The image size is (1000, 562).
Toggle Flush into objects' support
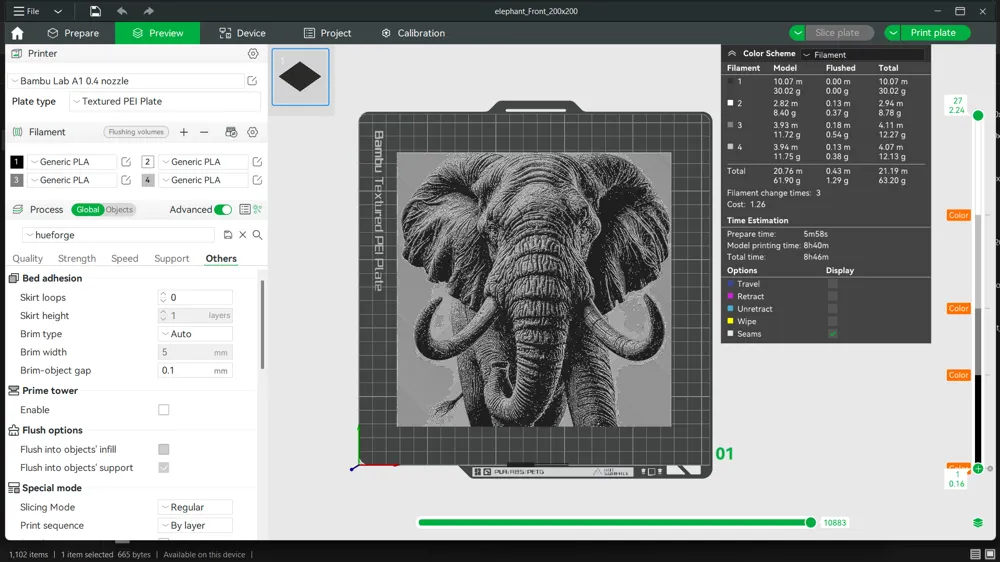click(x=164, y=468)
